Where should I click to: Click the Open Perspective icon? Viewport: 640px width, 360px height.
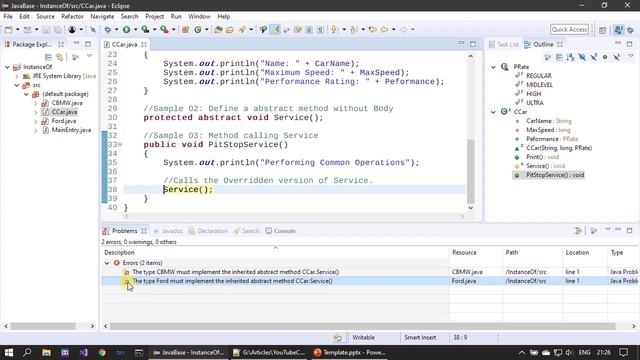coord(603,30)
